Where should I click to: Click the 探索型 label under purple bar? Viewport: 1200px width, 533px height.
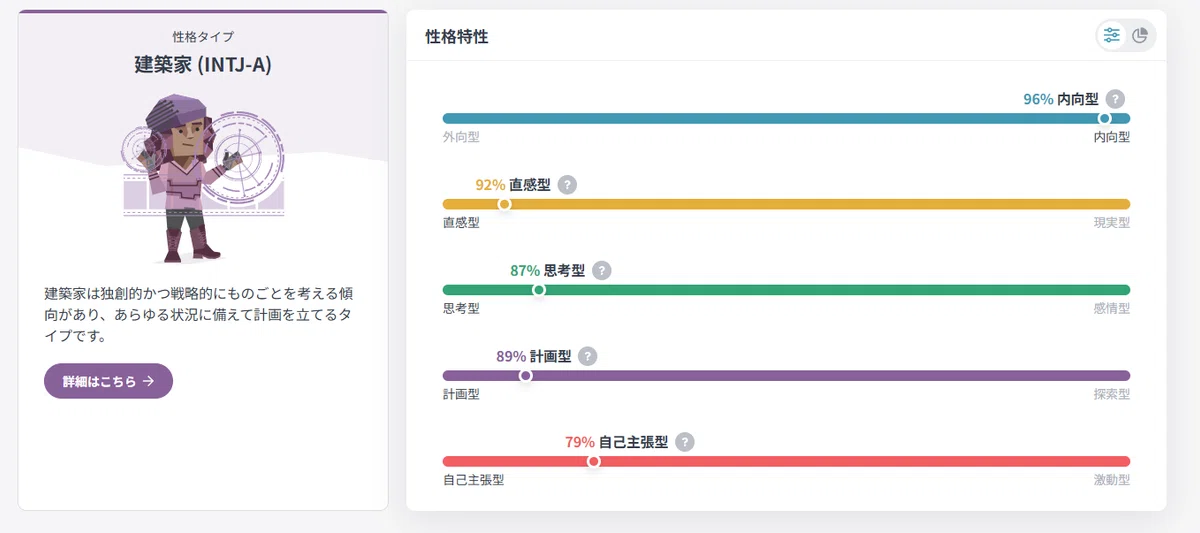click(x=1111, y=394)
